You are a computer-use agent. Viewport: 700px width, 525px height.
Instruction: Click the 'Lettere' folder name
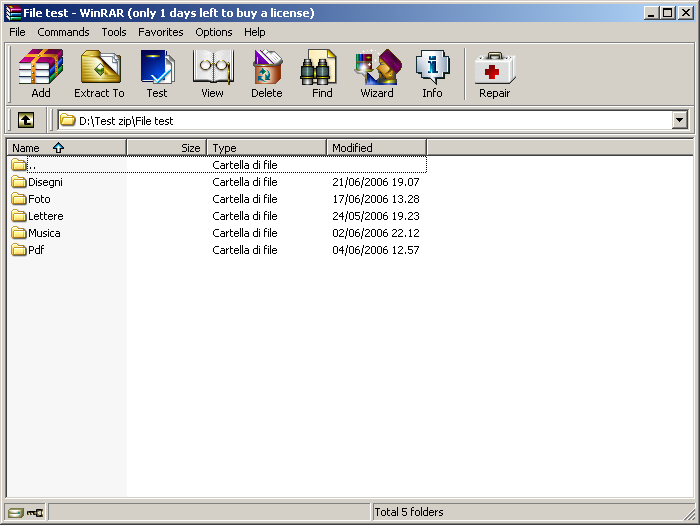point(46,216)
